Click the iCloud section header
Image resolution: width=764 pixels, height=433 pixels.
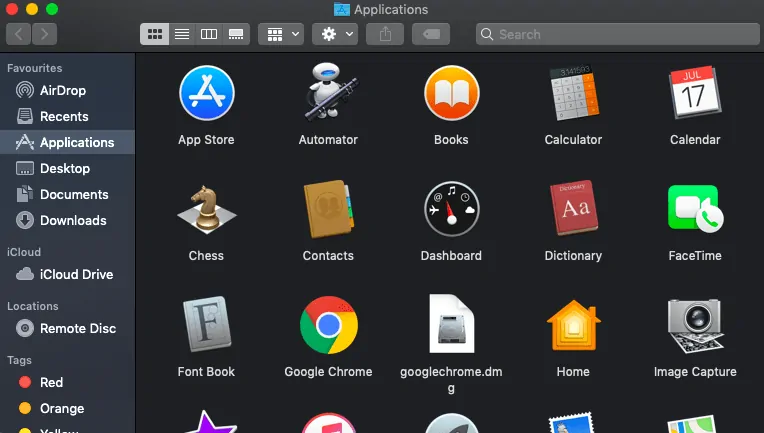[24, 252]
